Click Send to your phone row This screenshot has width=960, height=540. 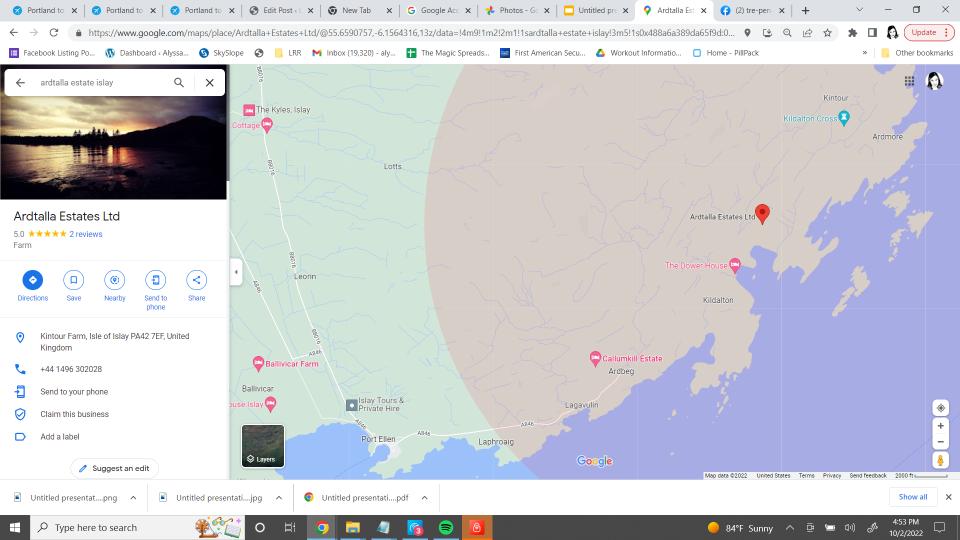(114, 391)
